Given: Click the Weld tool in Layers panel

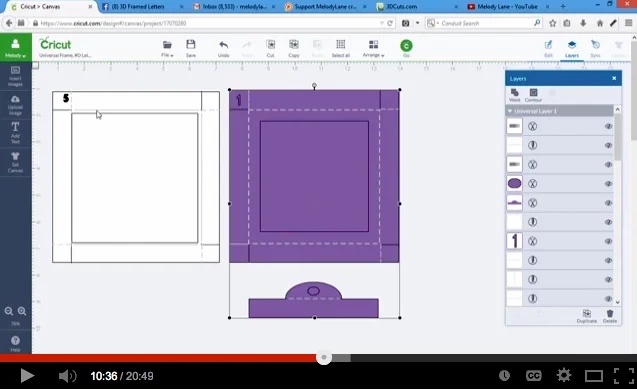Looking at the screenshot, I should pyautogui.click(x=514, y=95).
